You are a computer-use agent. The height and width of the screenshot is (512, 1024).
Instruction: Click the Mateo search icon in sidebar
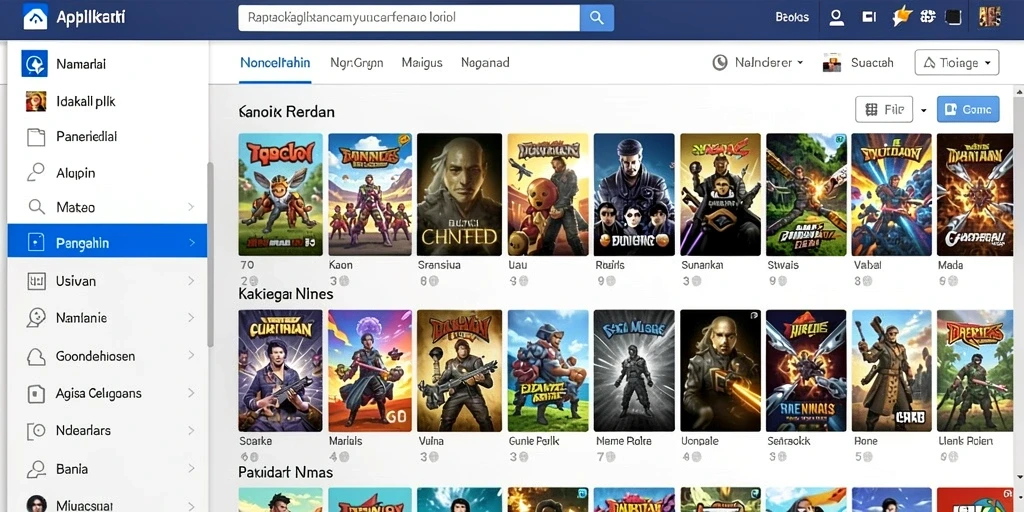36,207
